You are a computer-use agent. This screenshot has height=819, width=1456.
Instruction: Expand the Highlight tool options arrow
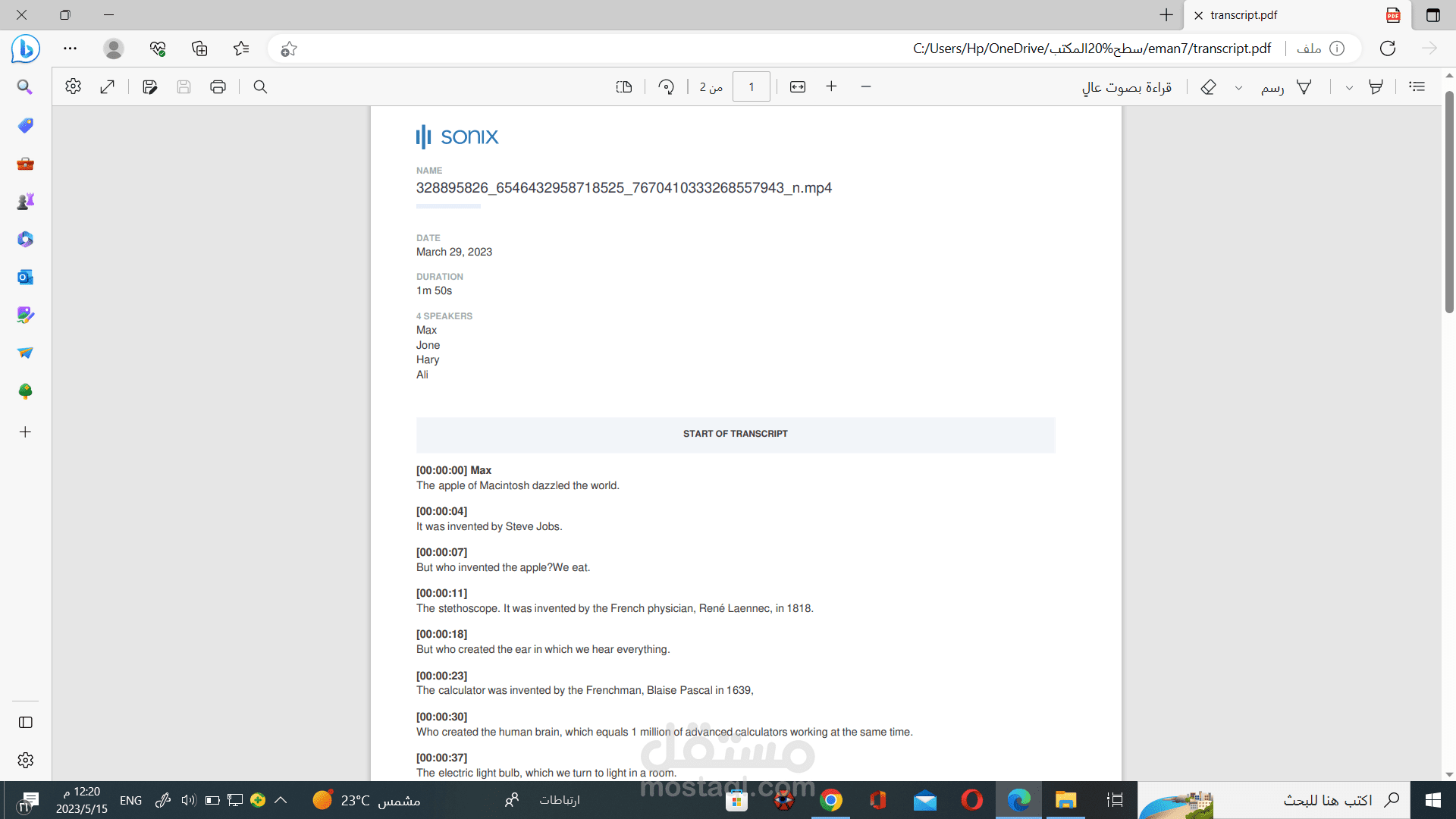[x=1349, y=88]
